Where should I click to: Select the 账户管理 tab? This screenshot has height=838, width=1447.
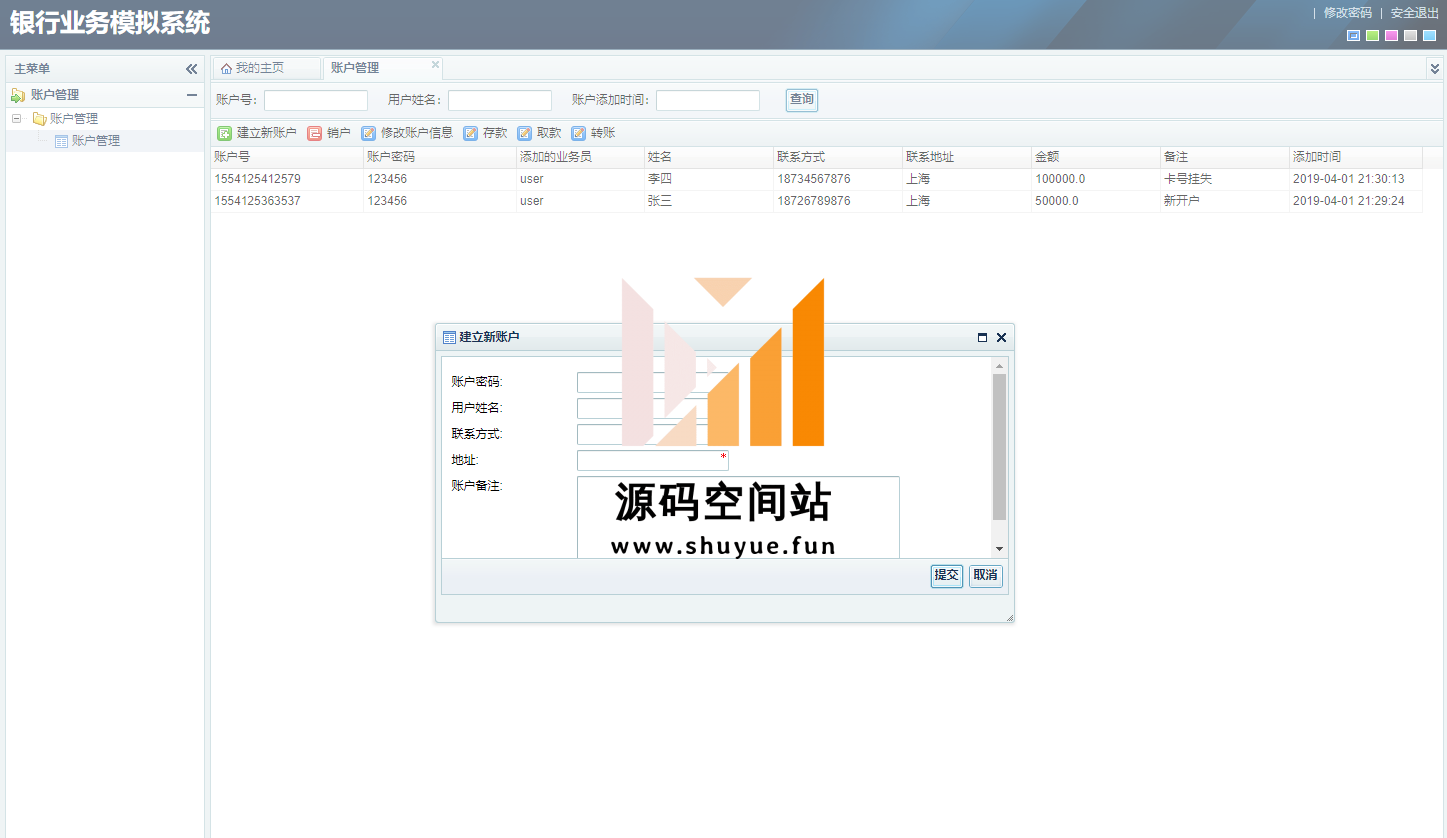click(355, 68)
